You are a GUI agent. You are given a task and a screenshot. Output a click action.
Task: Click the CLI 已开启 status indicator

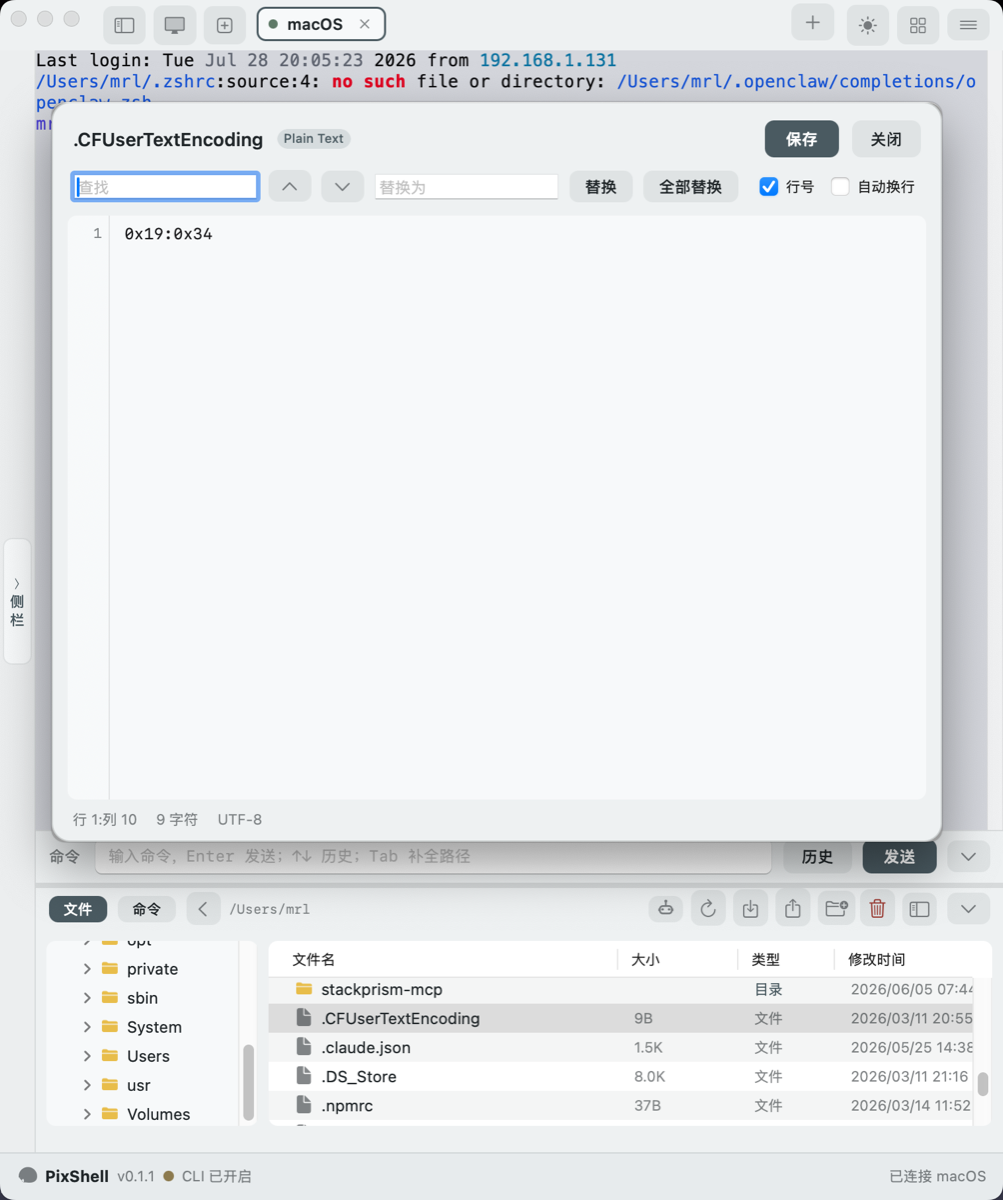tap(208, 1176)
